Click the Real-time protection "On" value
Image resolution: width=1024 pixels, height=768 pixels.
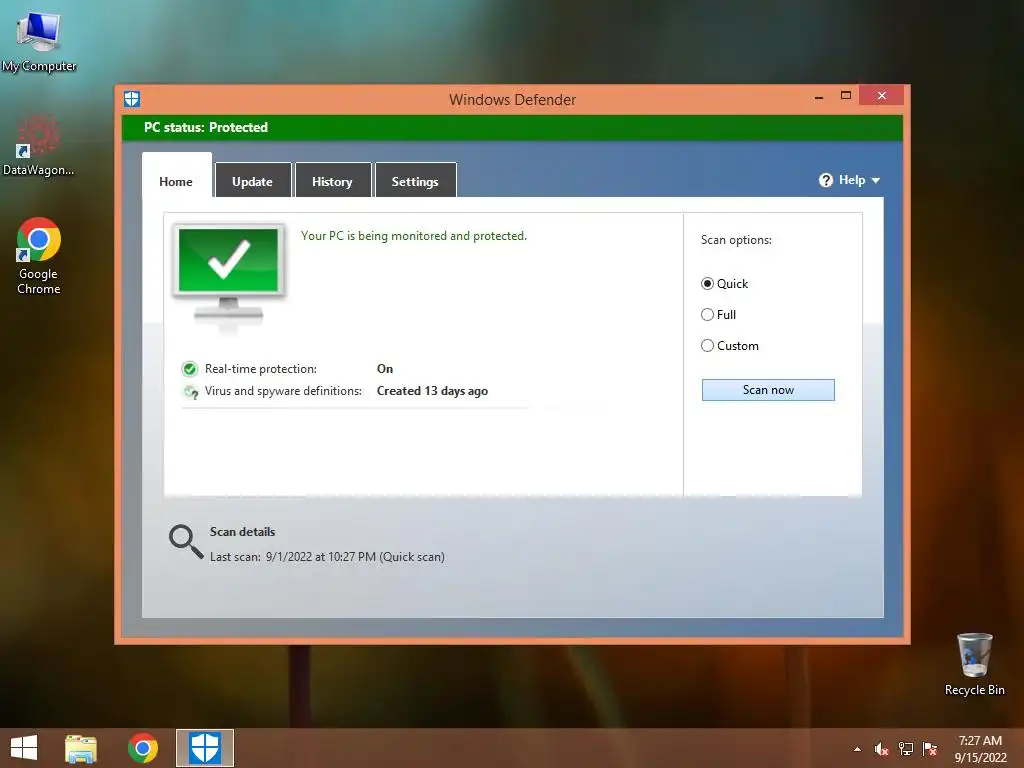(x=385, y=369)
